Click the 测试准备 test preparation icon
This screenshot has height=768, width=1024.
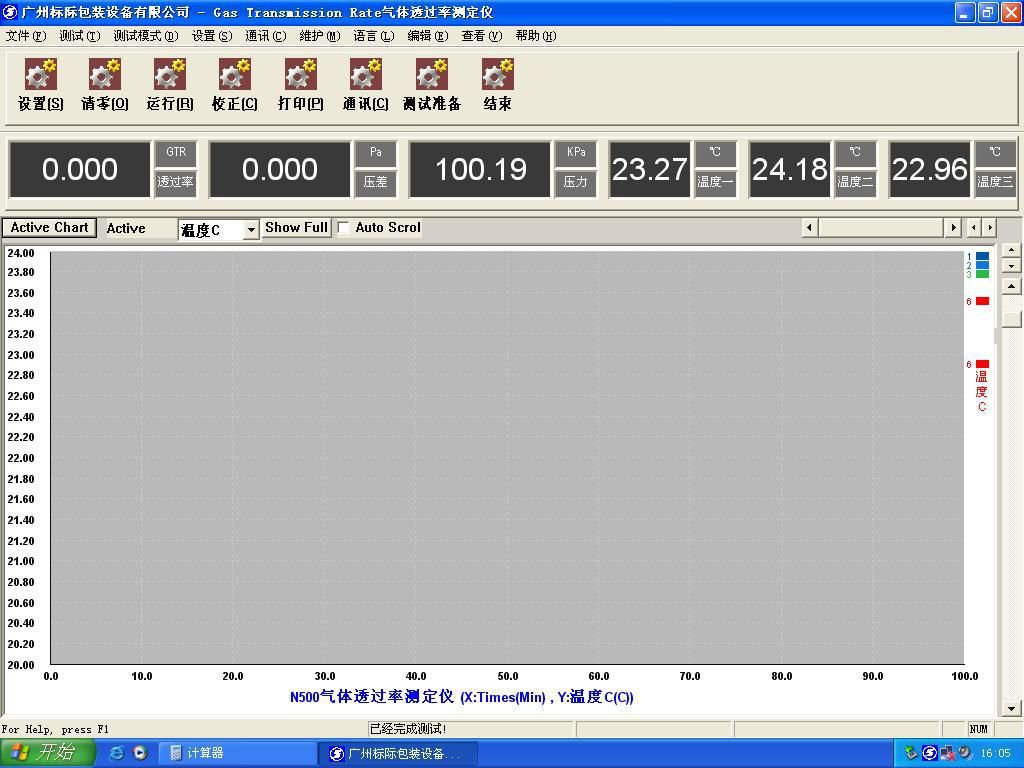pyautogui.click(x=432, y=84)
